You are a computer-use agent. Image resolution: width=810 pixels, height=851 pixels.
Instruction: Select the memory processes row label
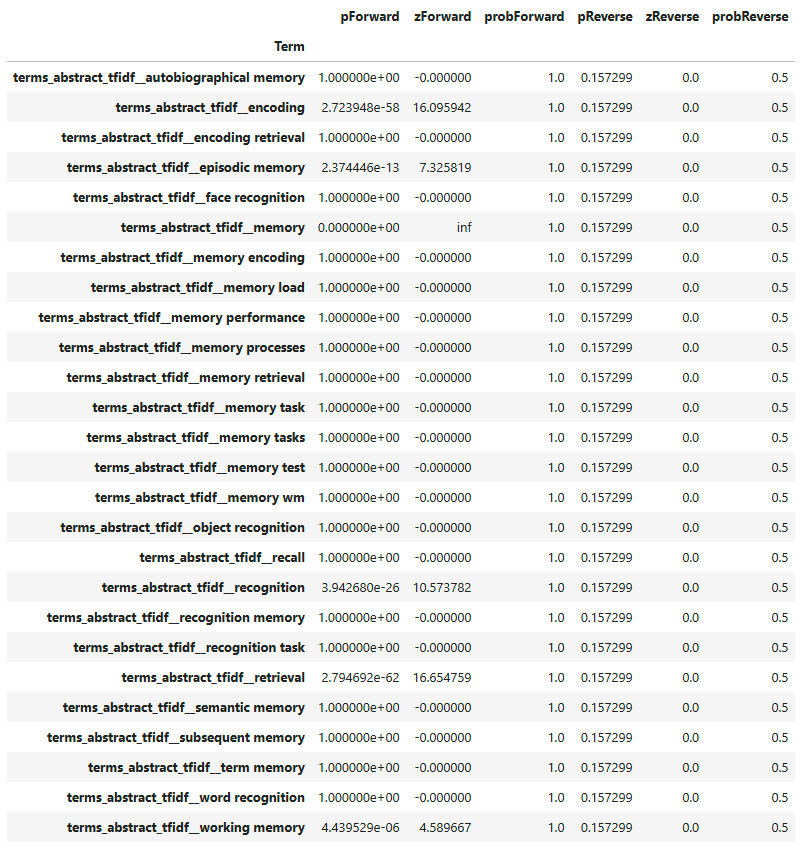click(182, 347)
